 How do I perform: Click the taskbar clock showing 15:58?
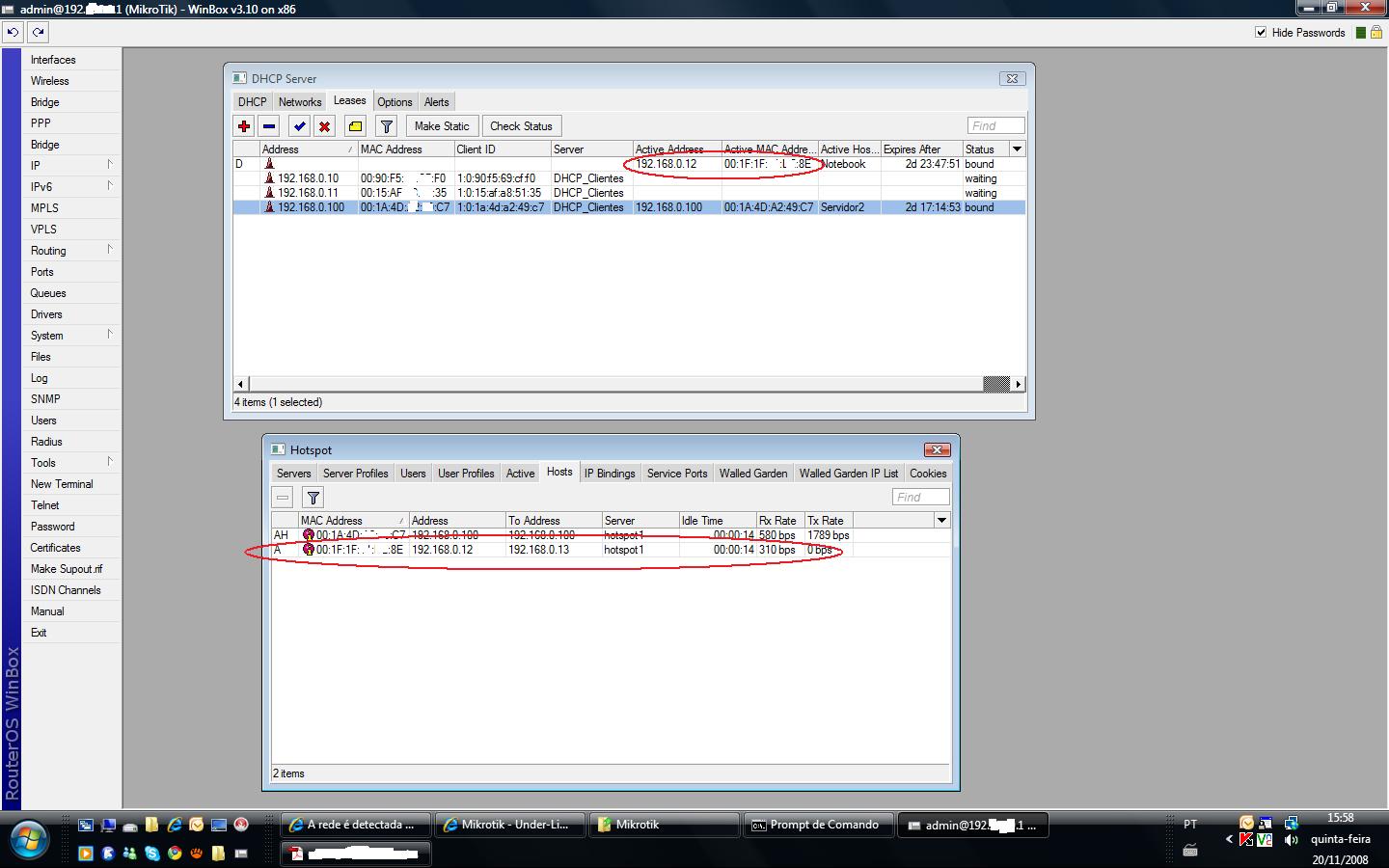click(x=1340, y=818)
